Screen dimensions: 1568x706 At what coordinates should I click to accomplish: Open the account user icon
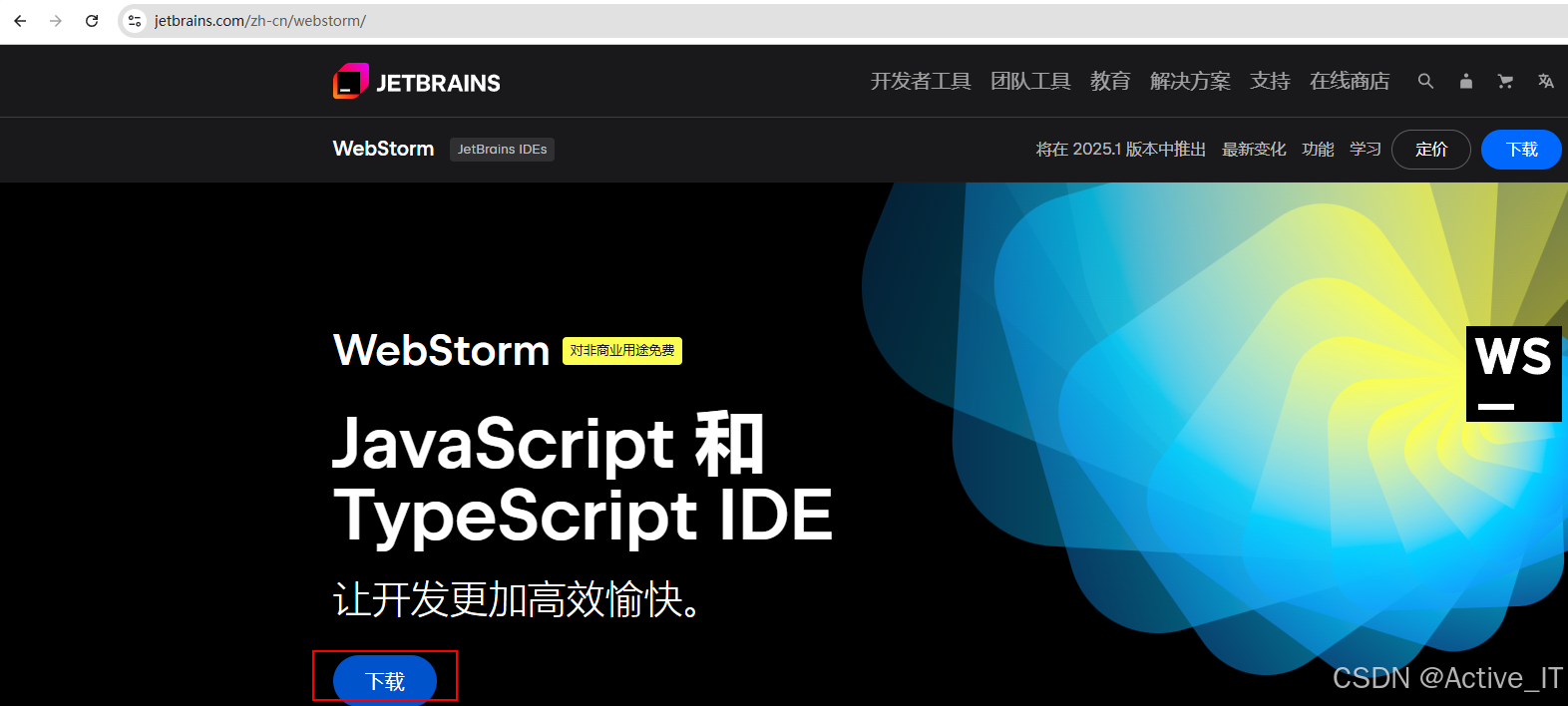[x=1465, y=81]
